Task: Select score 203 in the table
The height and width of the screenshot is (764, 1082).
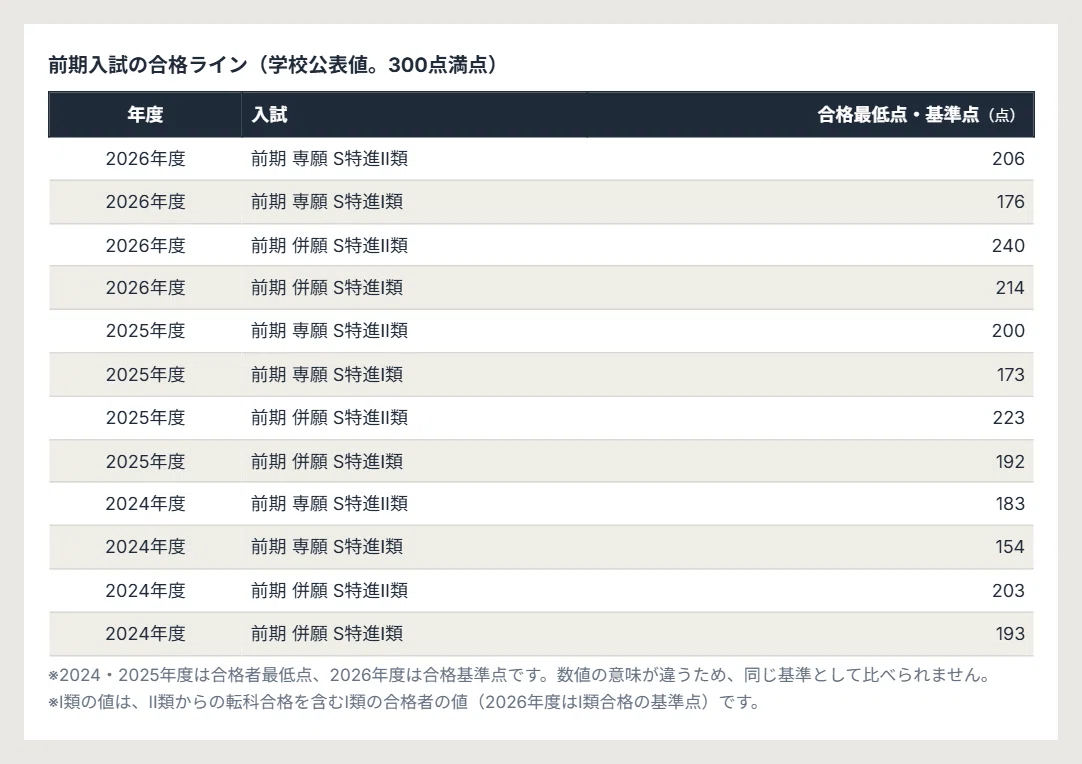Action: (1008, 591)
